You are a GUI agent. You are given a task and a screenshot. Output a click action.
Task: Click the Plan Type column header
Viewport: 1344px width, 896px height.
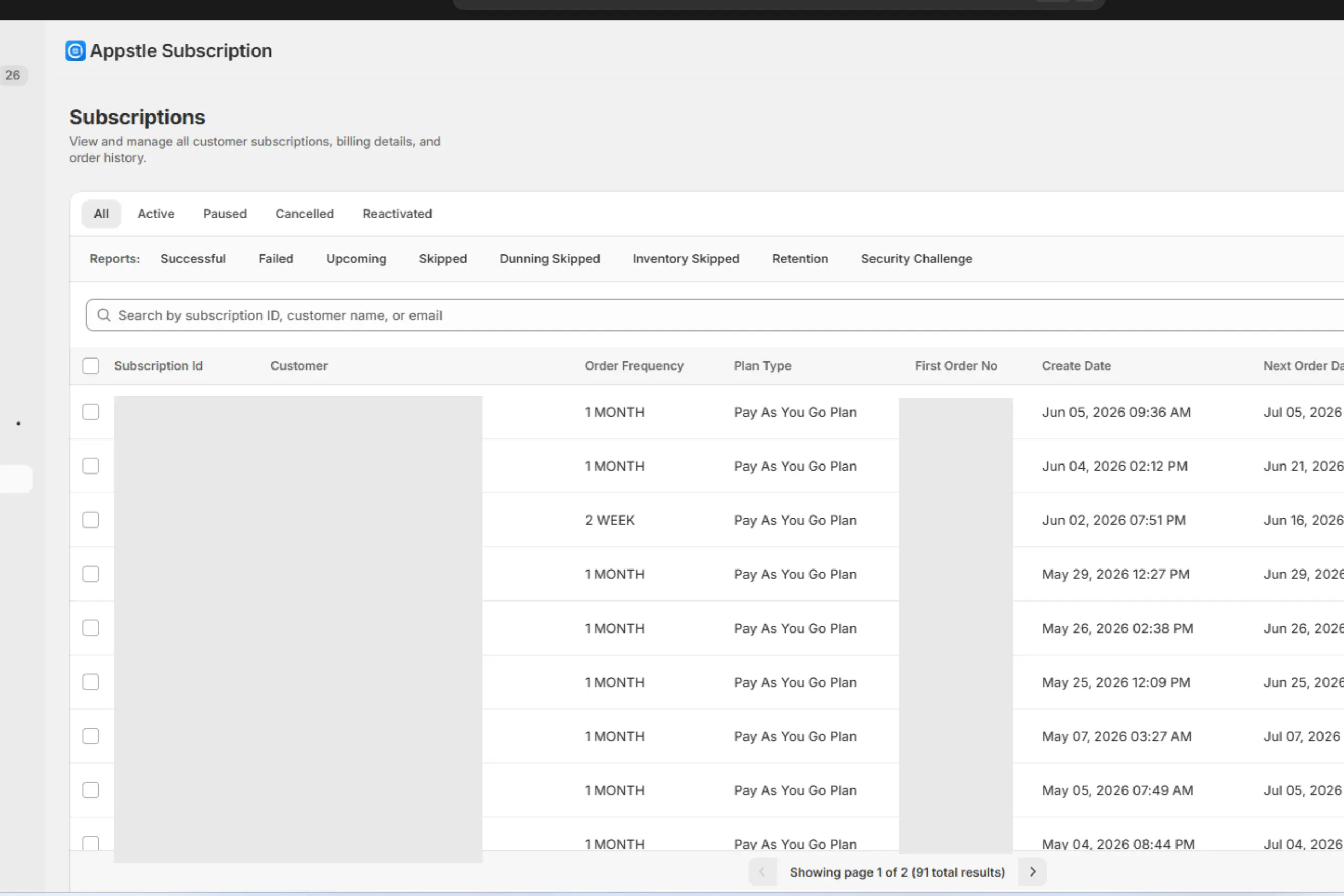(762, 366)
